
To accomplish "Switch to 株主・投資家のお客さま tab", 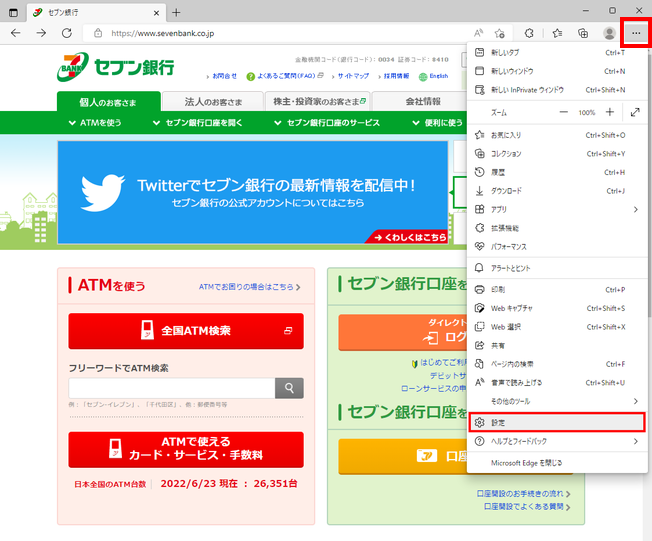I will tap(319, 101).
